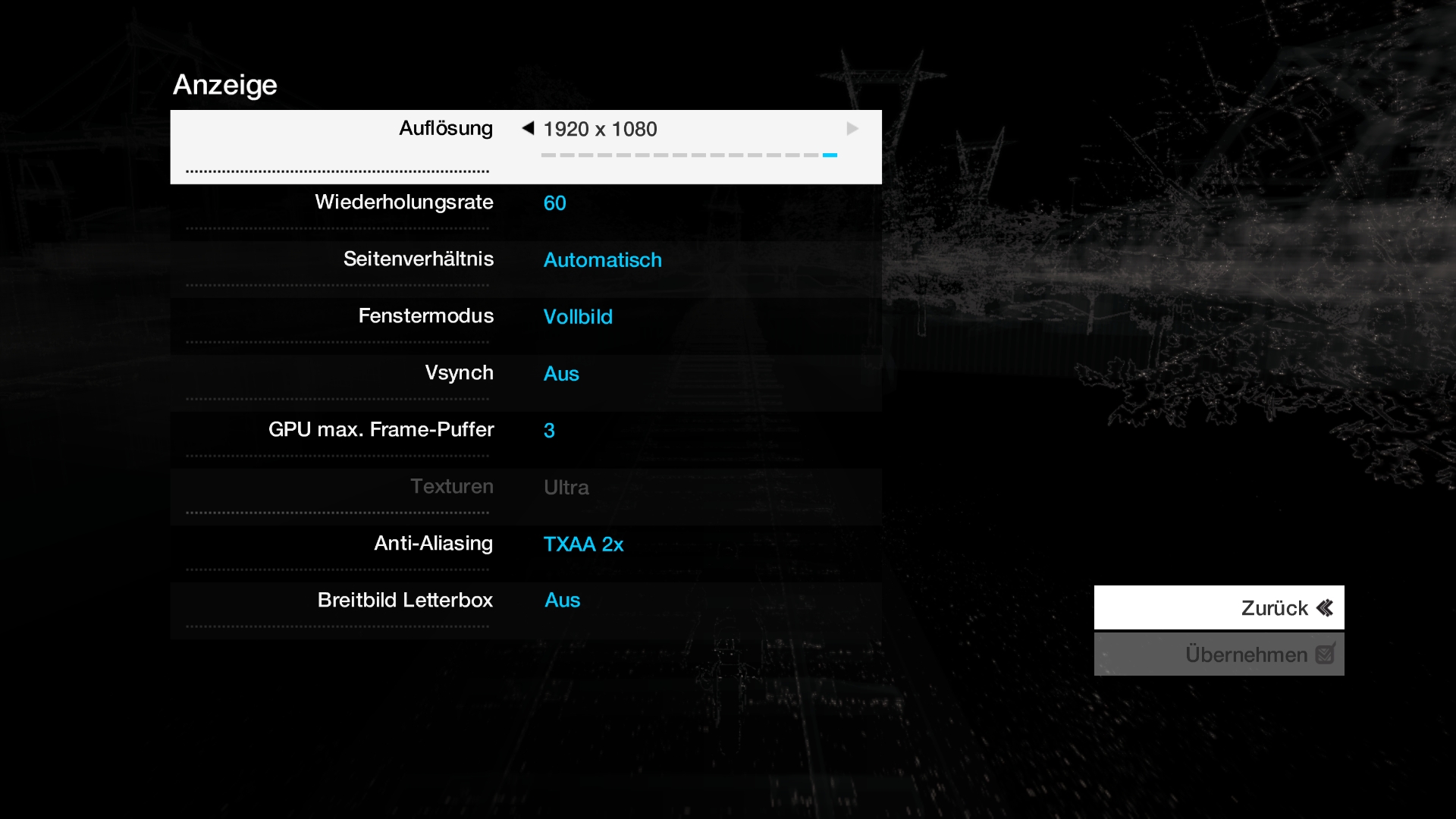Screen dimensions: 1456x819
Task: Click the highlighted blue resolution slider segment
Action: pyautogui.click(x=830, y=155)
